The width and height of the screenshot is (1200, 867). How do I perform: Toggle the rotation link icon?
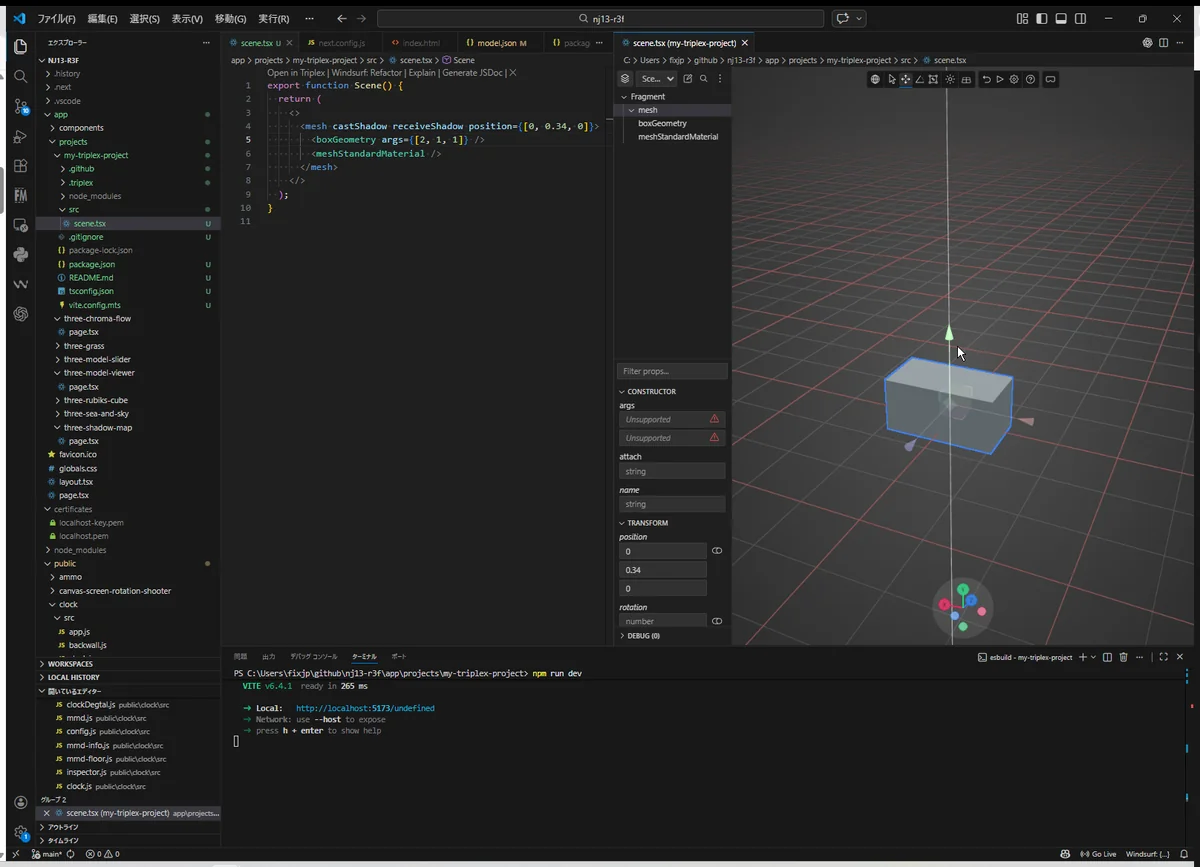(717, 621)
